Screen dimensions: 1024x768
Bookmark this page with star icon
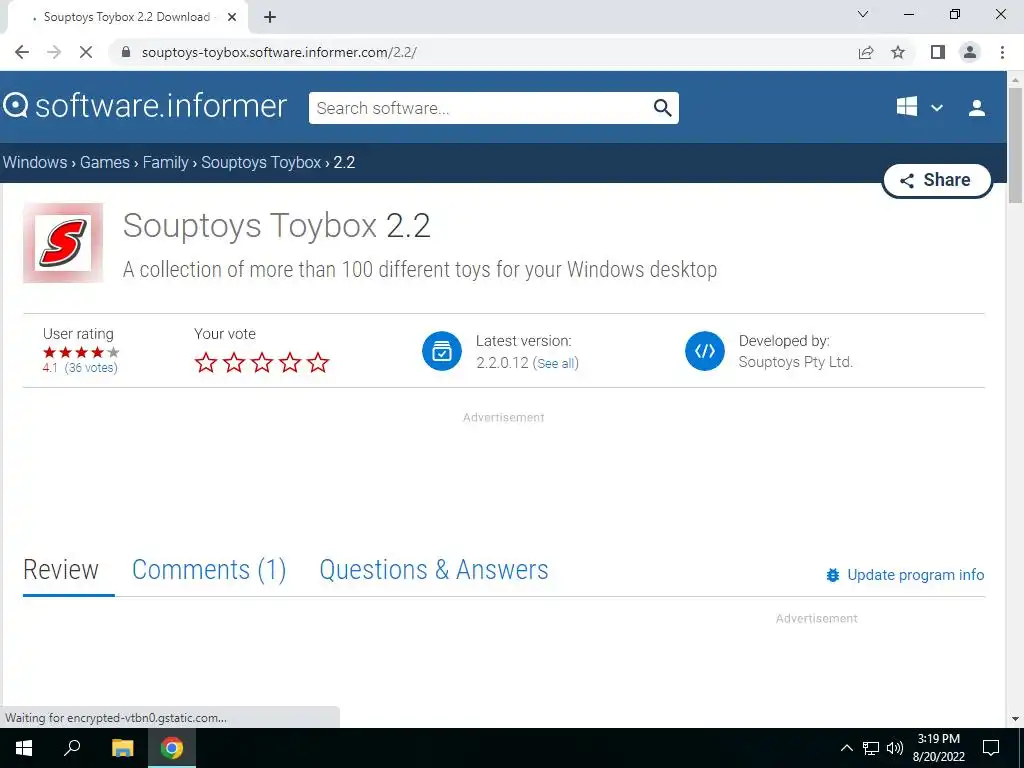click(x=898, y=52)
